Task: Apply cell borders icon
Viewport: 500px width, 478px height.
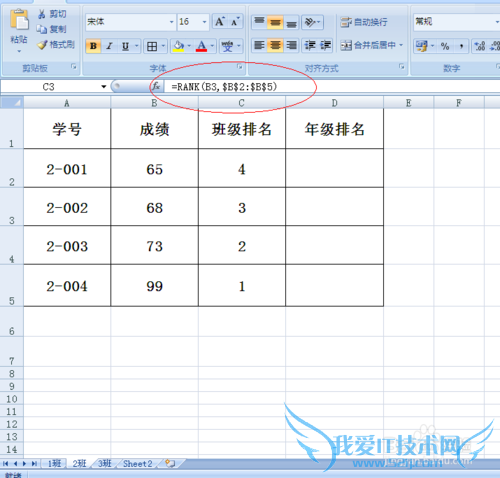Action: (x=152, y=46)
